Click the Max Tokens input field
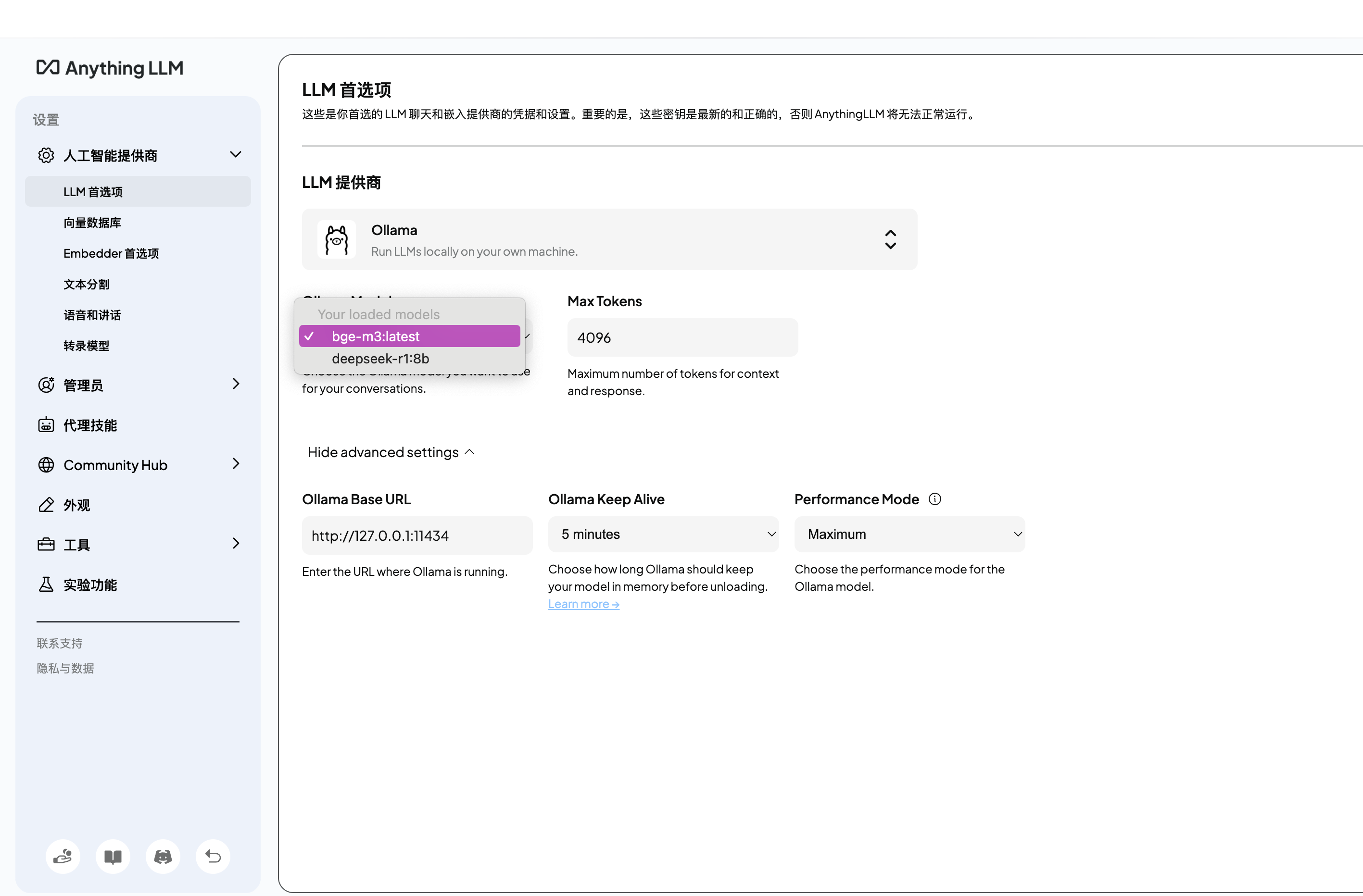Screen dimensions: 1363x896 (681, 338)
